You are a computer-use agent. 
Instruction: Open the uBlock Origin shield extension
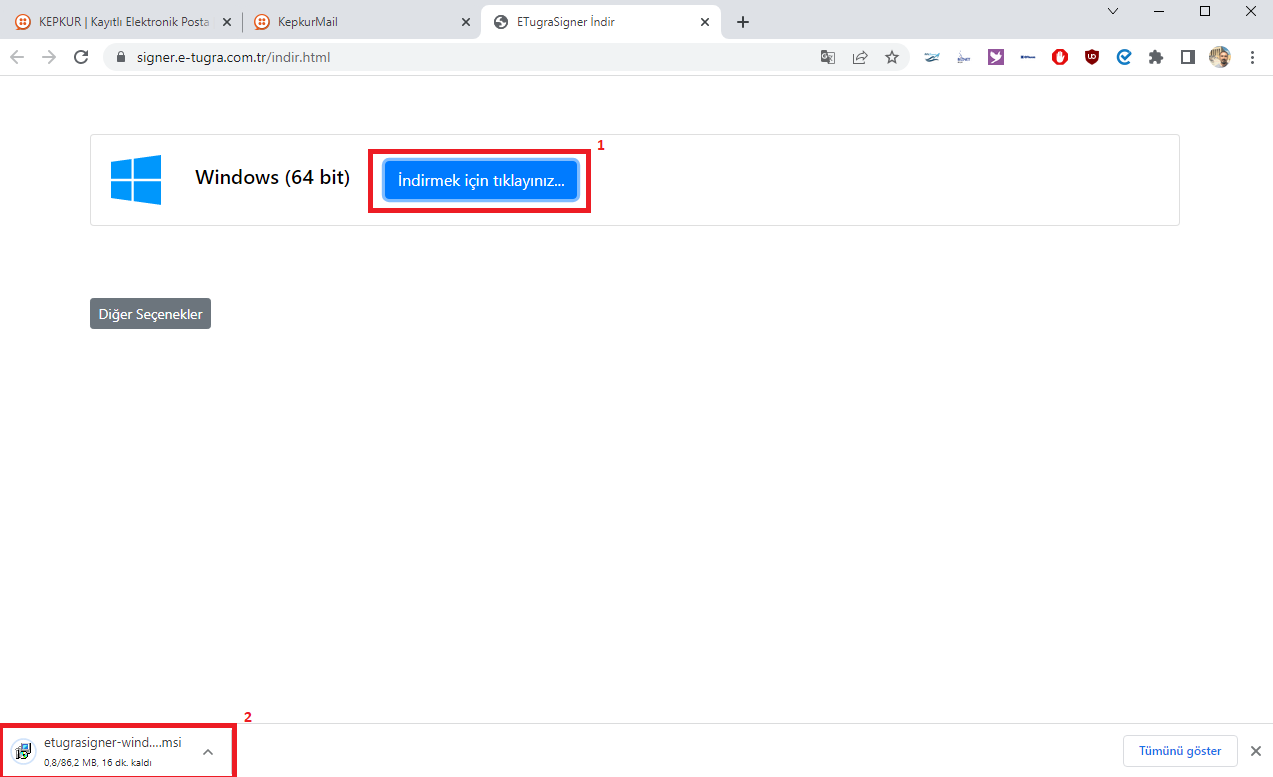point(1092,57)
